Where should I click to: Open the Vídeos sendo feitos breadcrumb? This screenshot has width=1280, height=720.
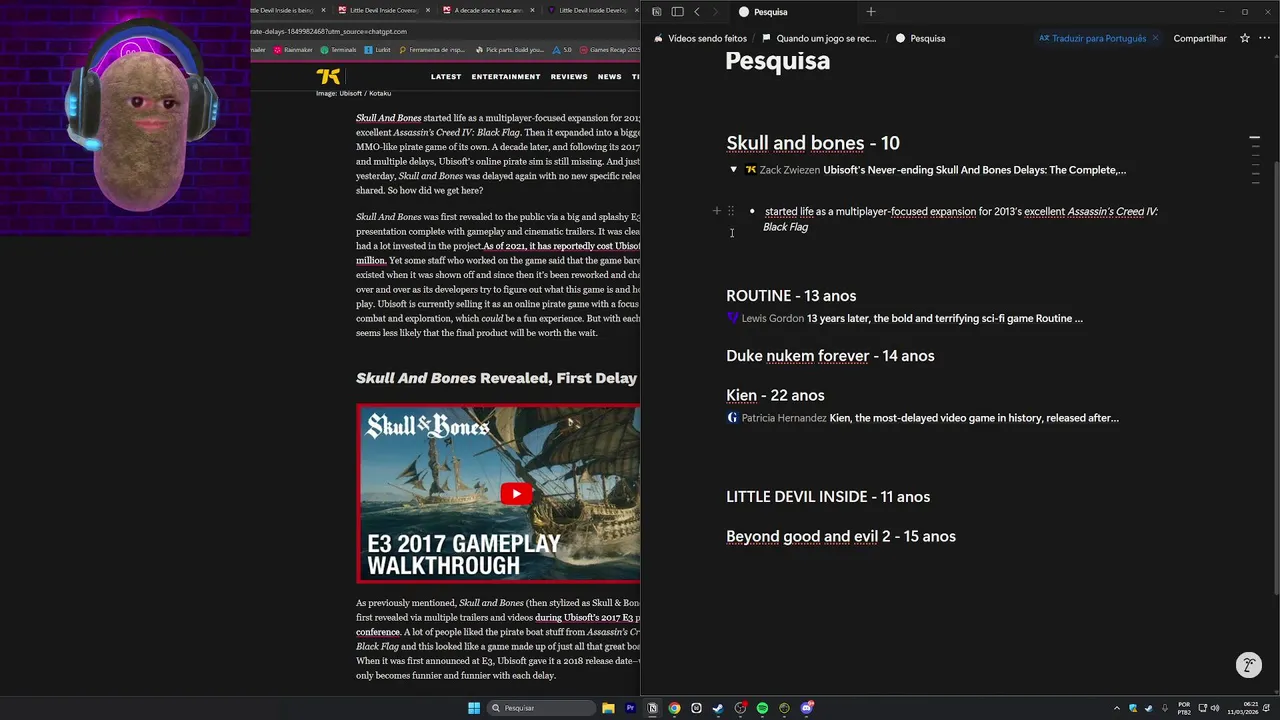click(700, 38)
